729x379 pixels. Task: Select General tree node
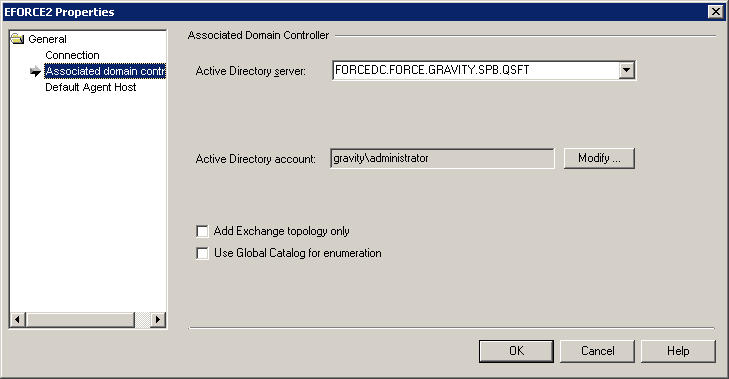(47, 39)
